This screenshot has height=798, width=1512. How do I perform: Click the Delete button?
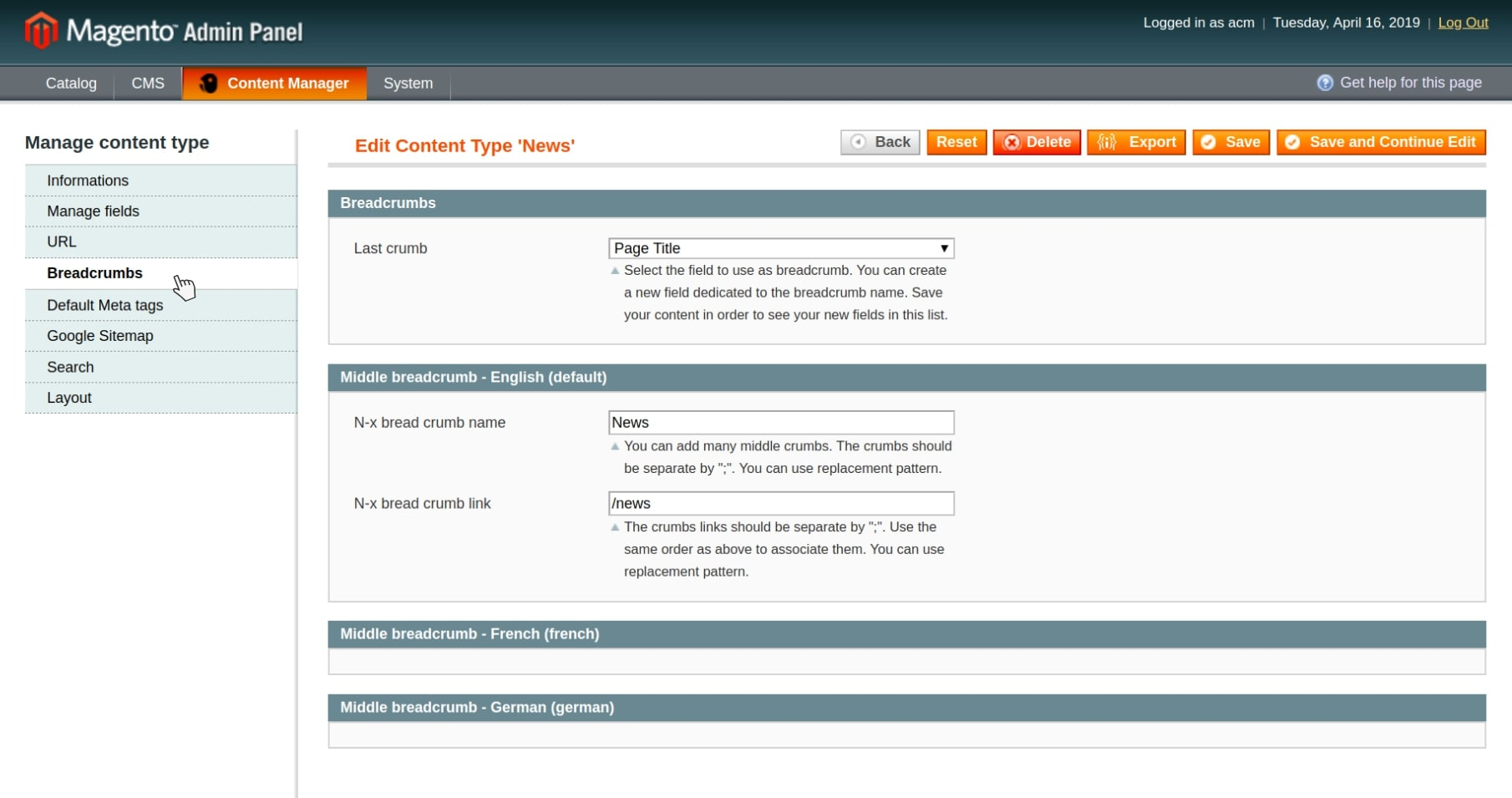(x=1037, y=142)
